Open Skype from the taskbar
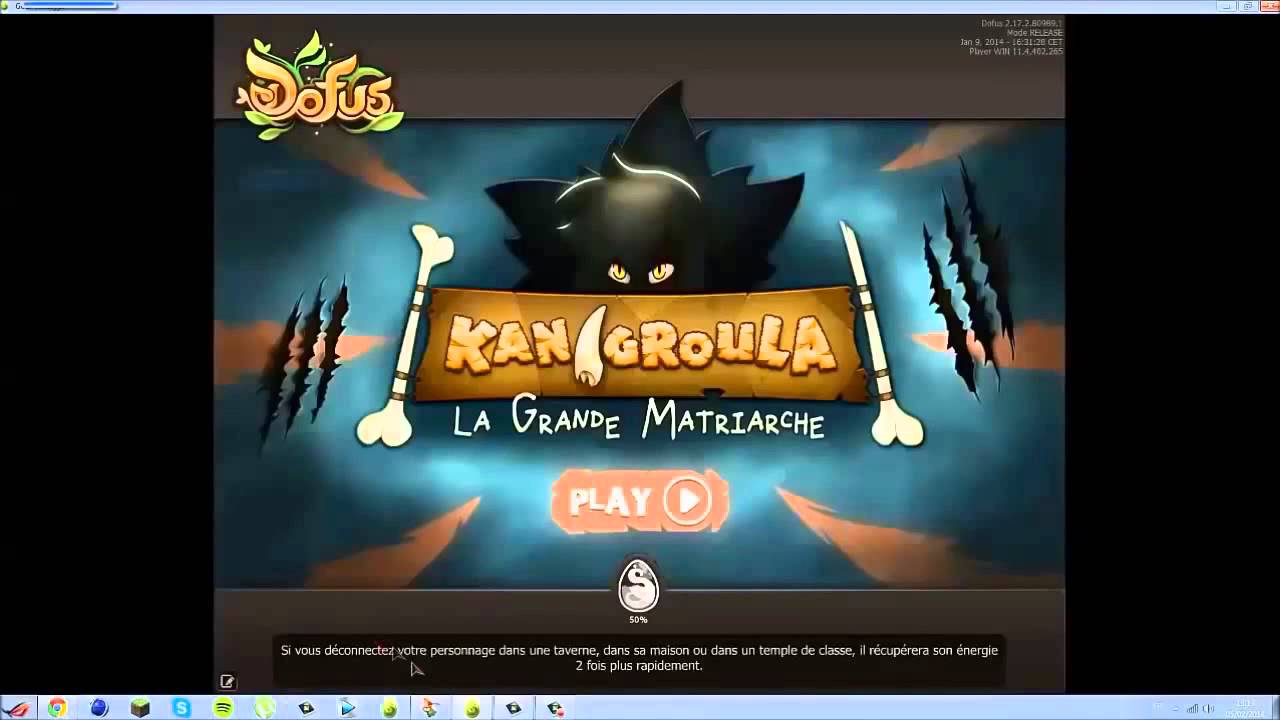Viewport: 1280px width, 720px height. (181, 708)
